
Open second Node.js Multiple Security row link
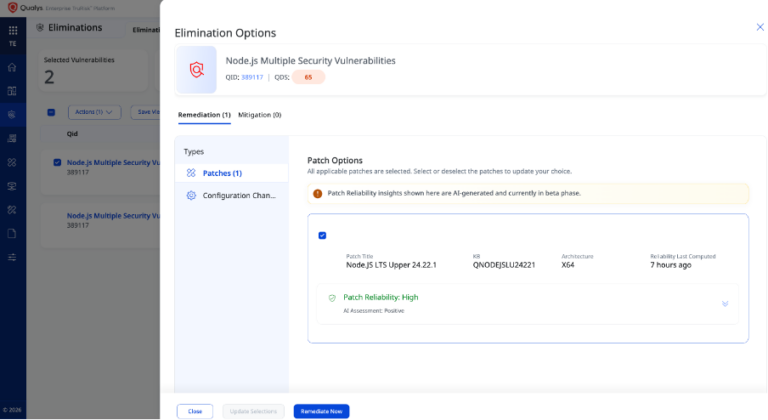pos(113,216)
